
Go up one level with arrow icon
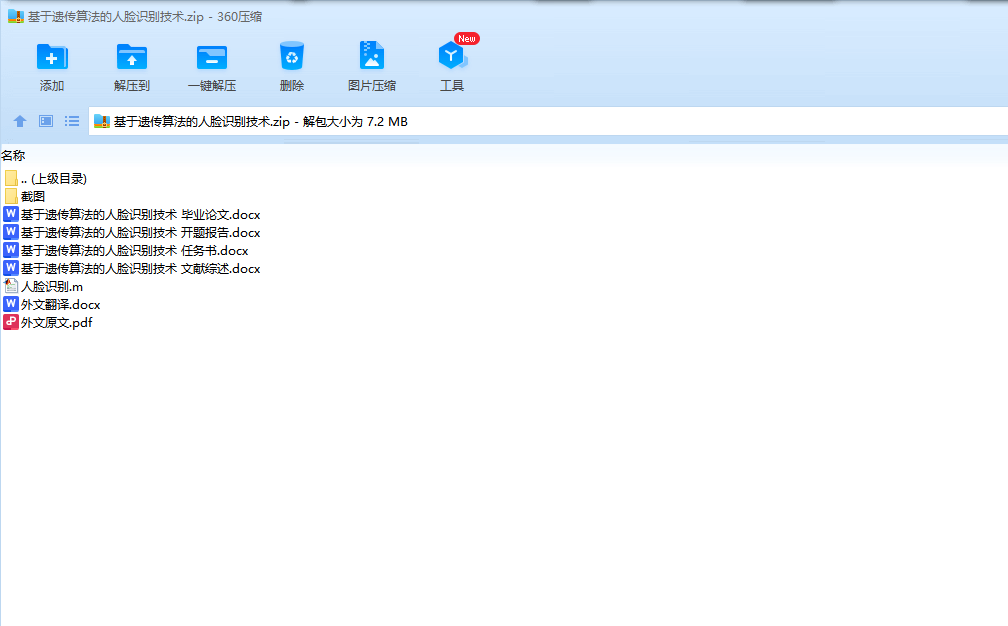click(x=20, y=121)
